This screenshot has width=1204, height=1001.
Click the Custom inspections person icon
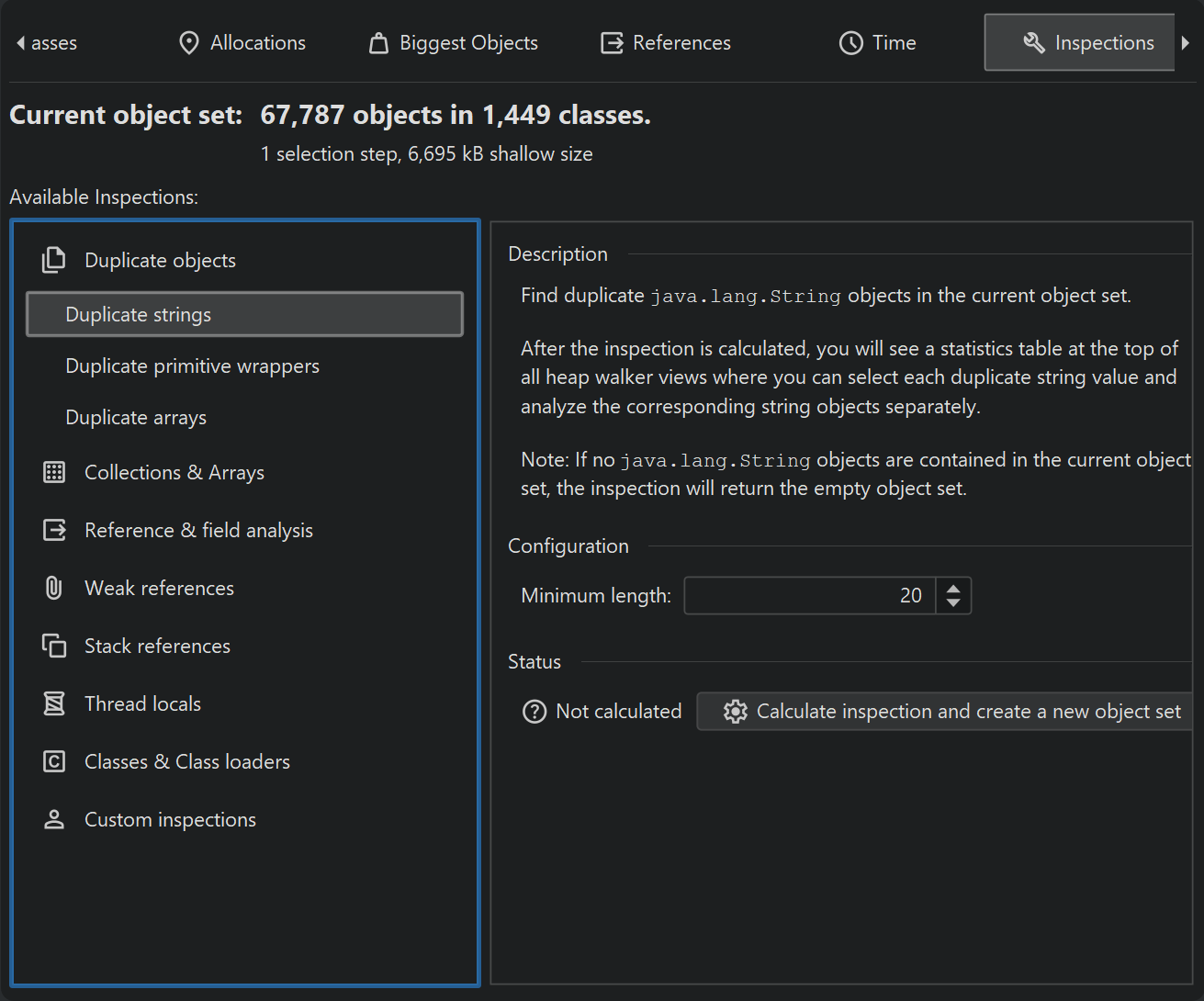click(54, 819)
